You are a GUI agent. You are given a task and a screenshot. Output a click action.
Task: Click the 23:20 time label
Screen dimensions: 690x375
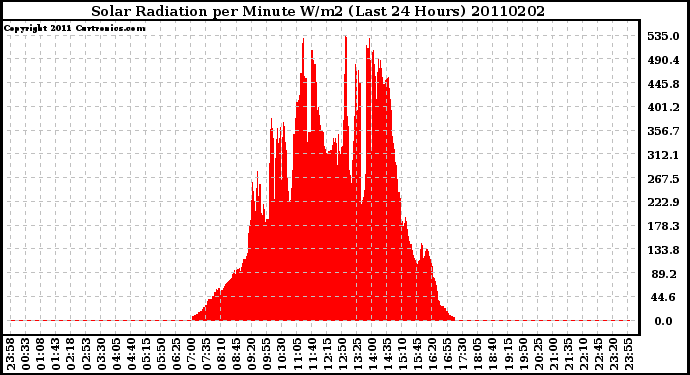pyautogui.click(x=613, y=355)
